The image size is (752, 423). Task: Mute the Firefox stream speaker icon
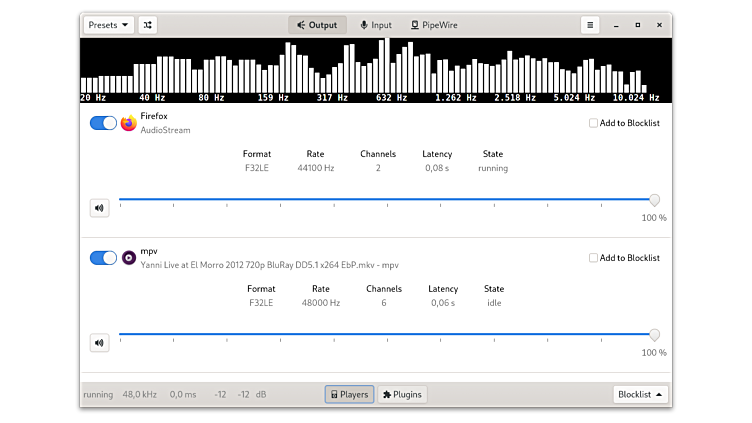pos(99,208)
